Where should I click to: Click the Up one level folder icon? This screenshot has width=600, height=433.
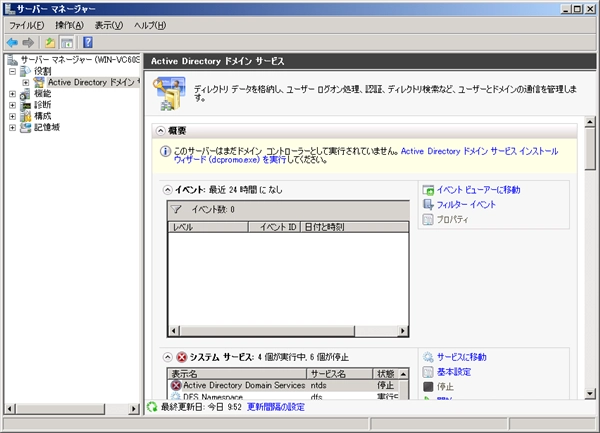[x=50, y=42]
